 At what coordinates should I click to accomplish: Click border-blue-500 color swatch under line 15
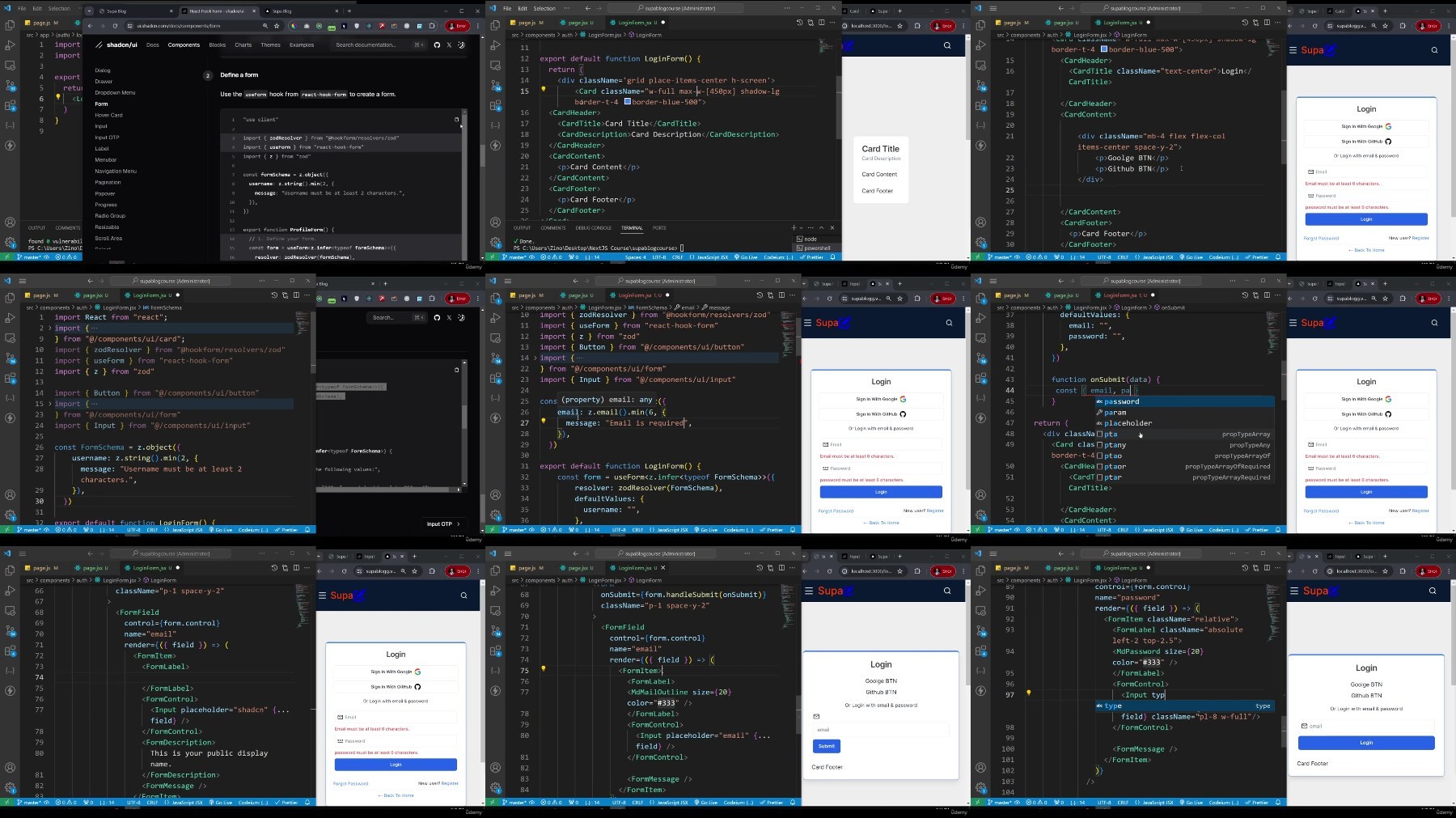point(627,102)
